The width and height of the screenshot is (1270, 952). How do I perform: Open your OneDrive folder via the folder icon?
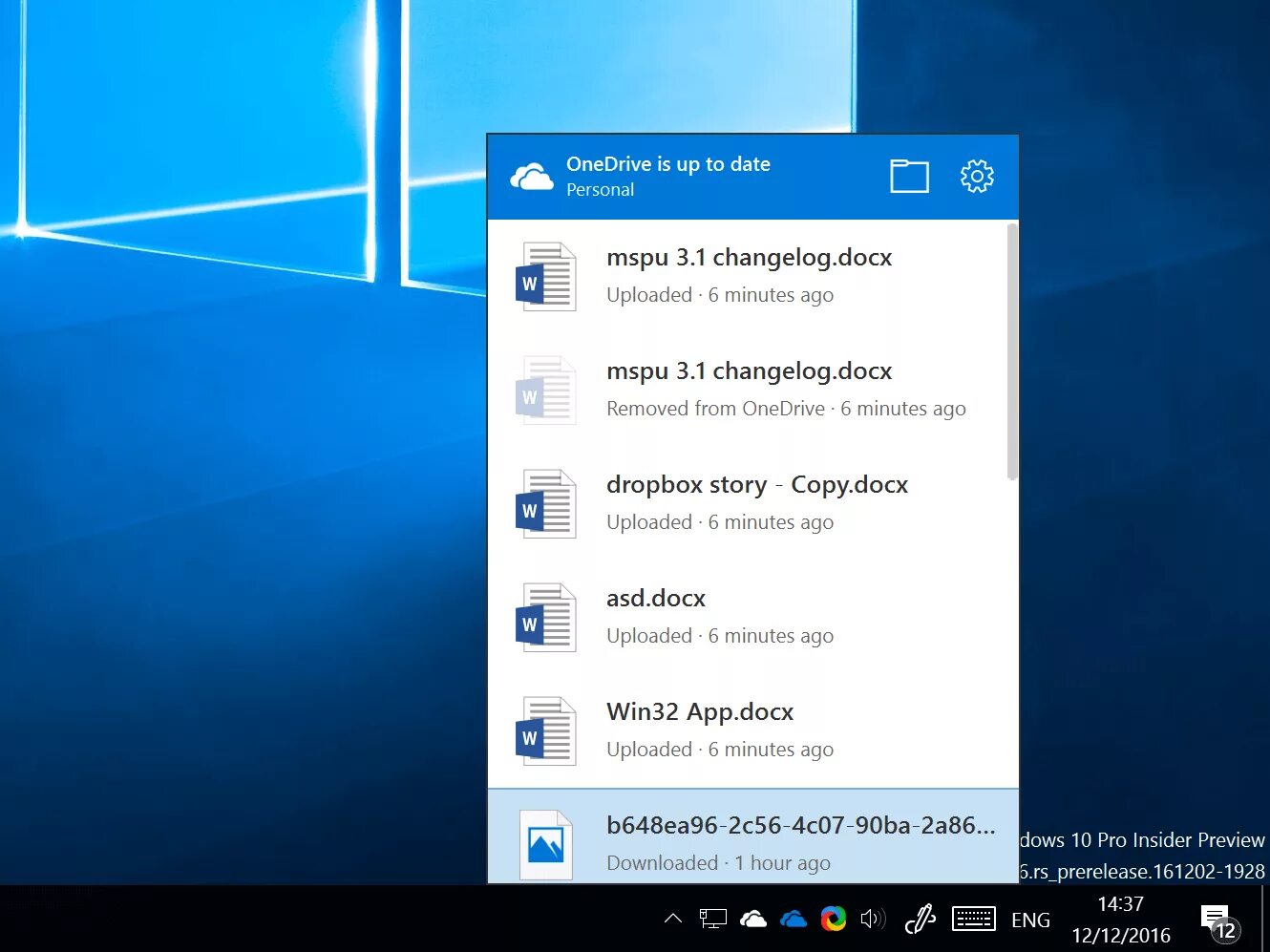[x=909, y=176]
